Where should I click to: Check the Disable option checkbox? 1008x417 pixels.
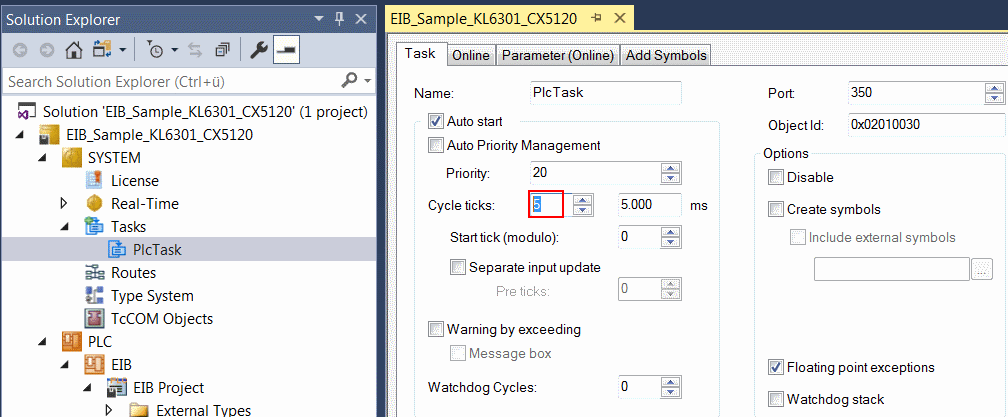tap(777, 177)
